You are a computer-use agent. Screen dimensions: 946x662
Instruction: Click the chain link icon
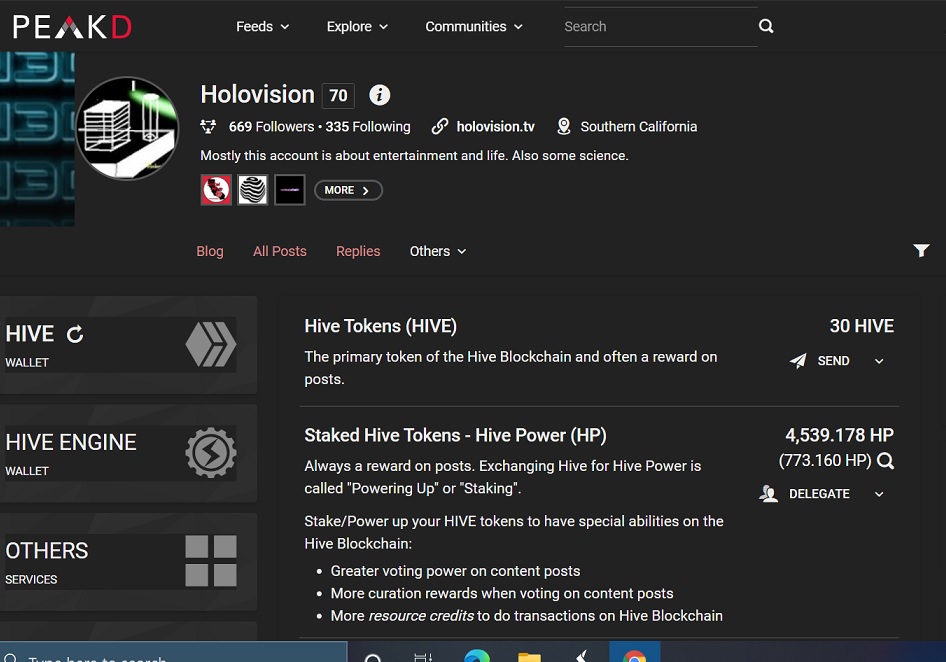coord(440,127)
